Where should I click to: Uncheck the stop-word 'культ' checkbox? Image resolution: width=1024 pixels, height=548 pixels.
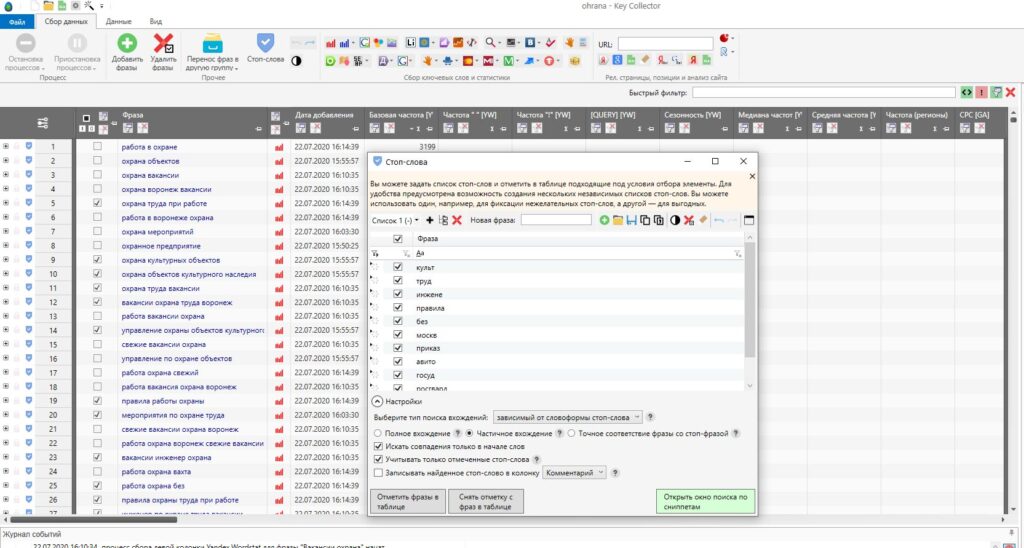coord(398,268)
